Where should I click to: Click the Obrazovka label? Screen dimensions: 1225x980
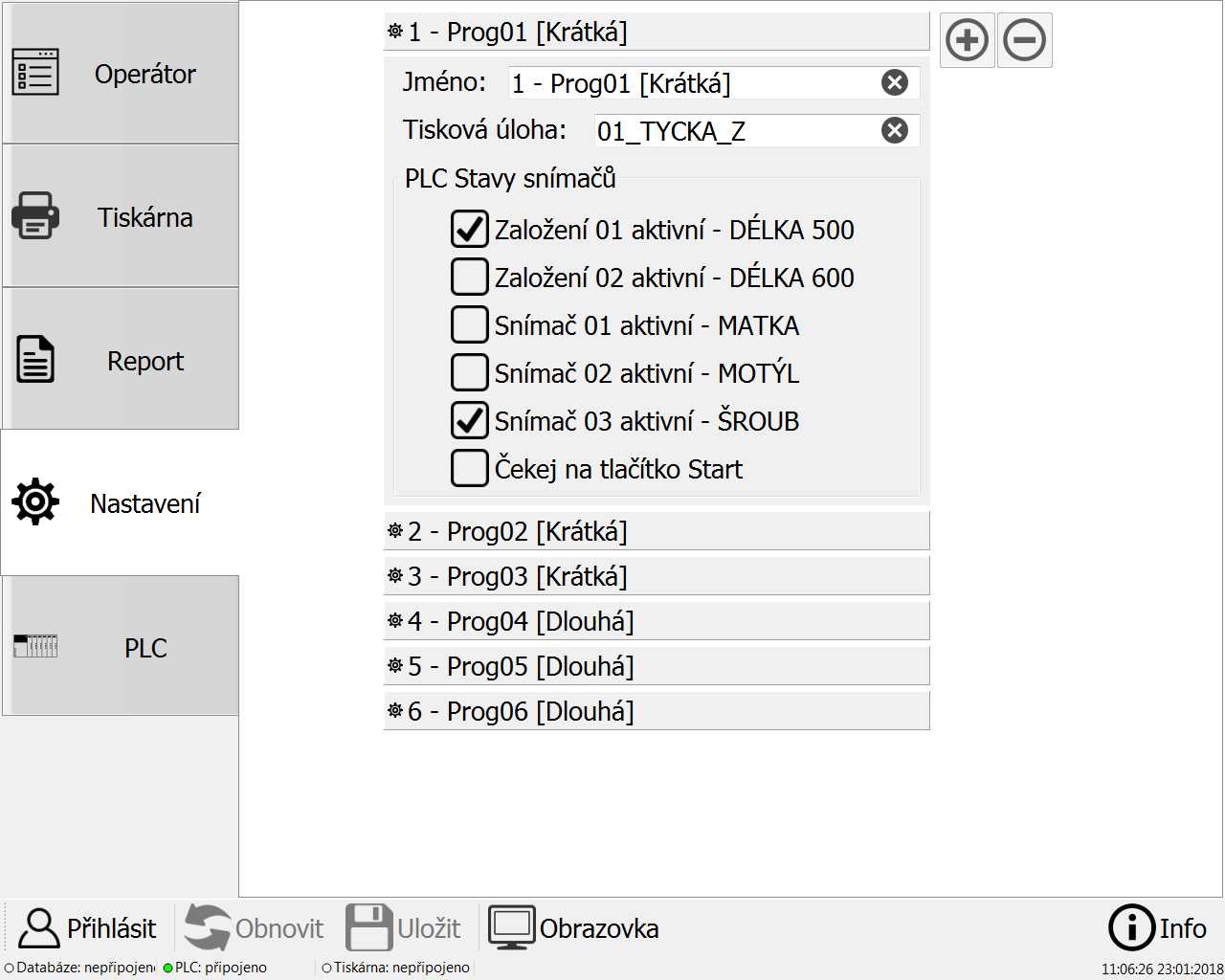(x=599, y=929)
